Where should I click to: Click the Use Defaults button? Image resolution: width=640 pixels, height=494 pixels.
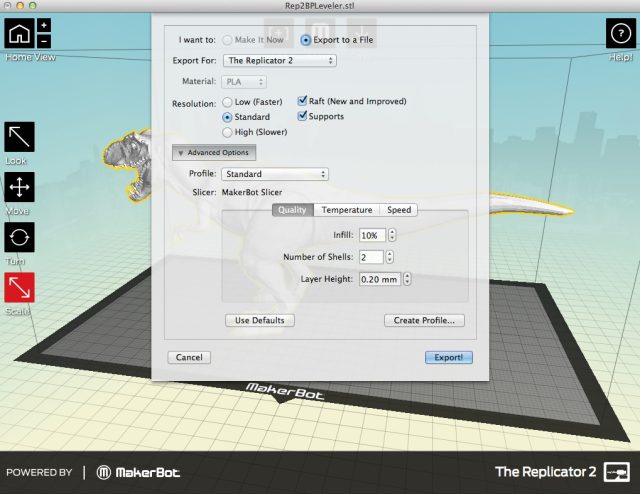260,320
